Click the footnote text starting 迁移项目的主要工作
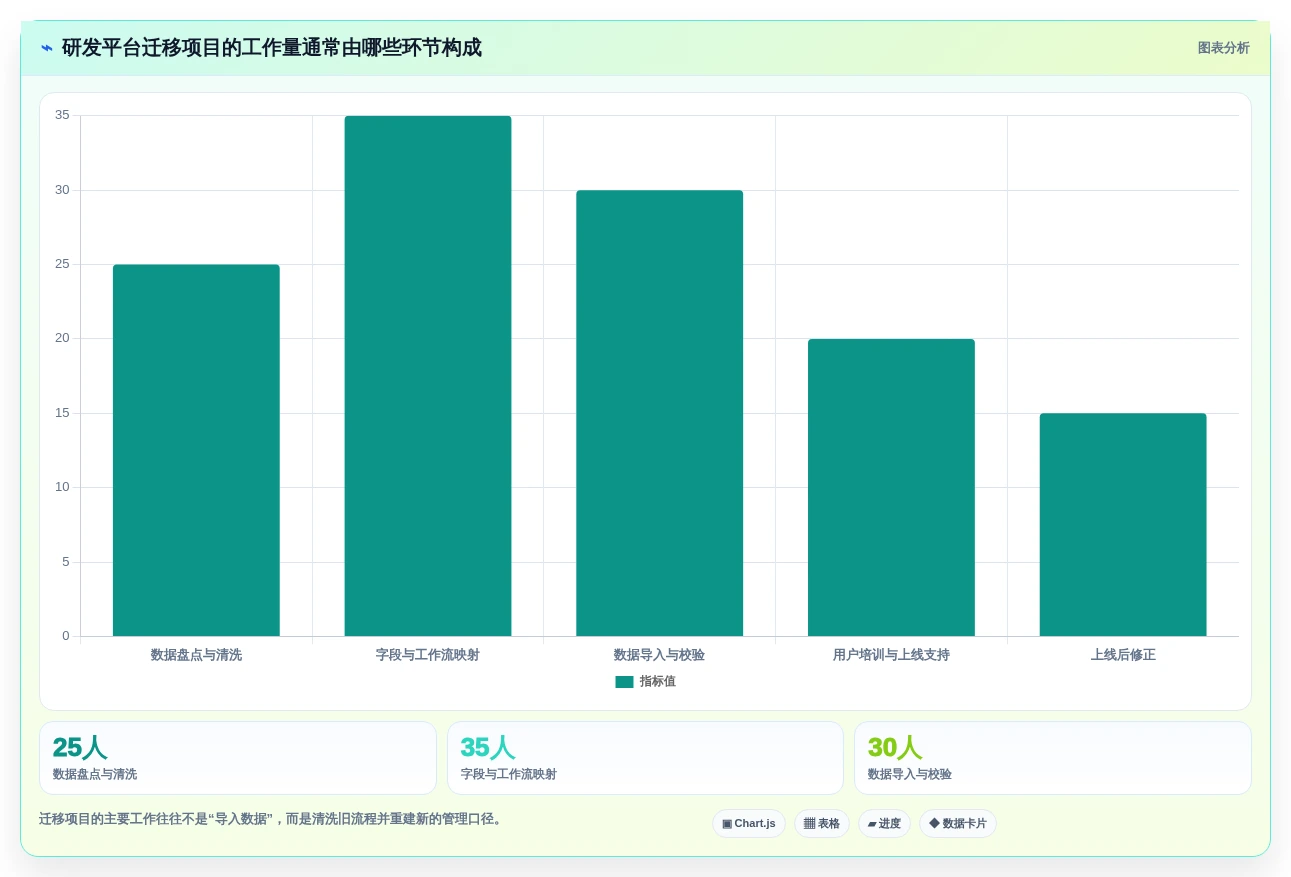The image size is (1291, 877). 271,819
